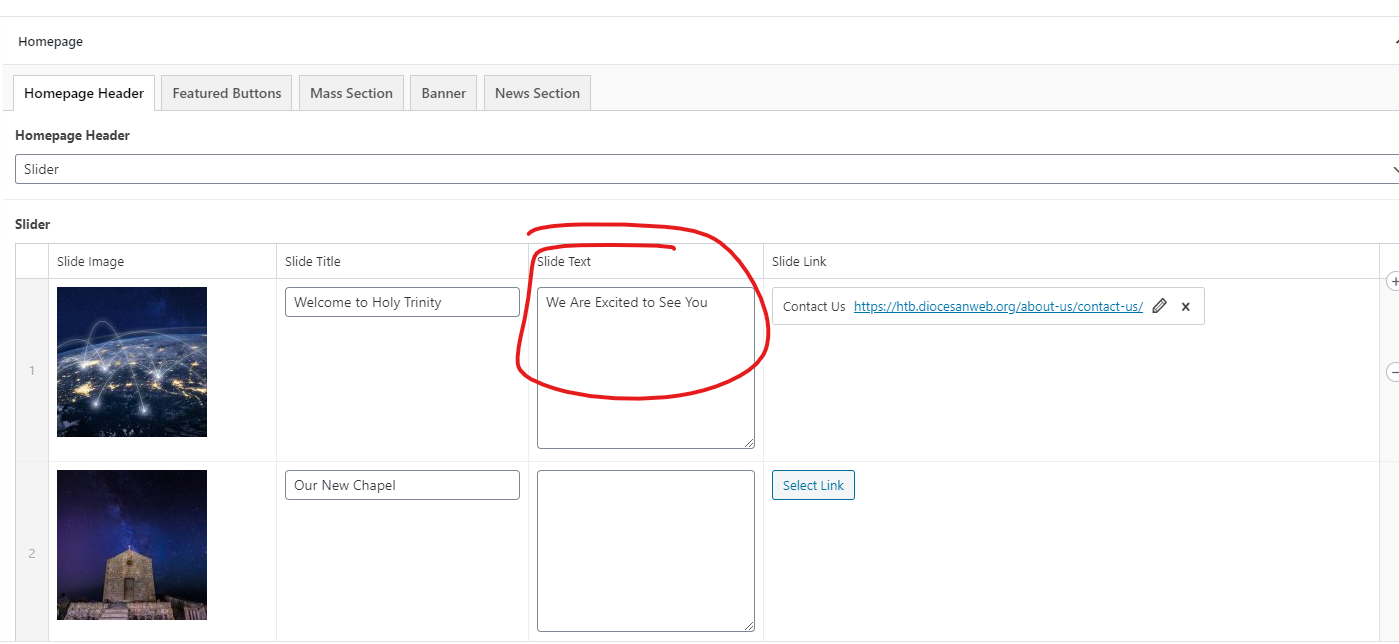1399x644 pixels.
Task: Focus the Our New Chapel title field
Action: click(x=402, y=485)
